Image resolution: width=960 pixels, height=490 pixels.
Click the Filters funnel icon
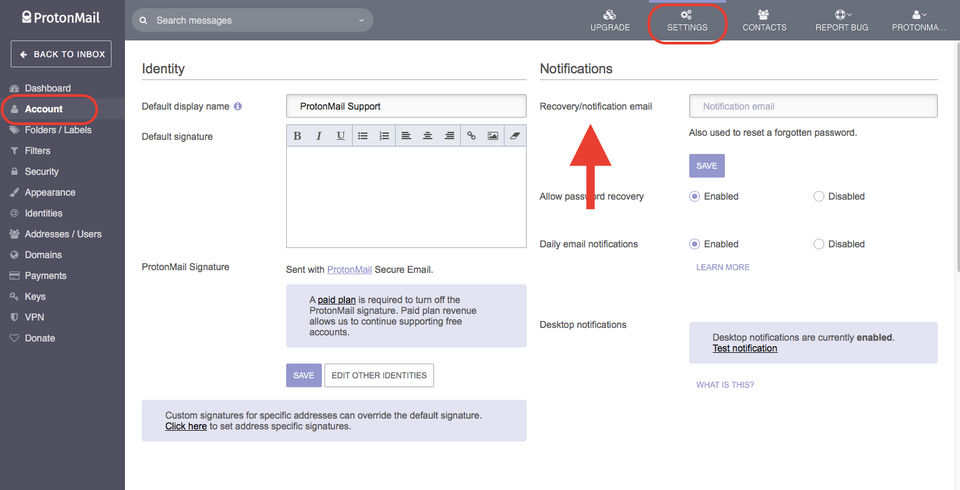coord(14,151)
